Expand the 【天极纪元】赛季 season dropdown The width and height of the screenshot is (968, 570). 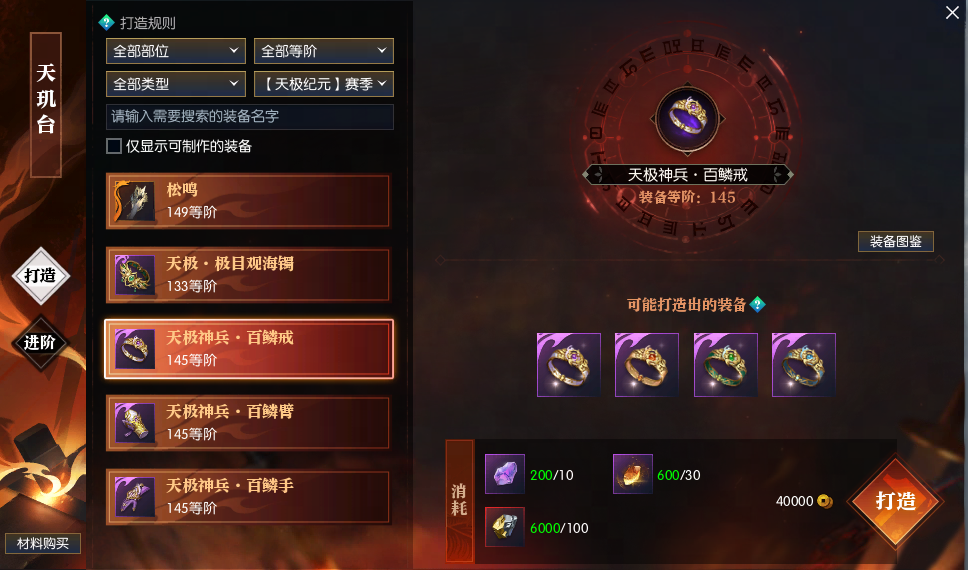(323, 84)
